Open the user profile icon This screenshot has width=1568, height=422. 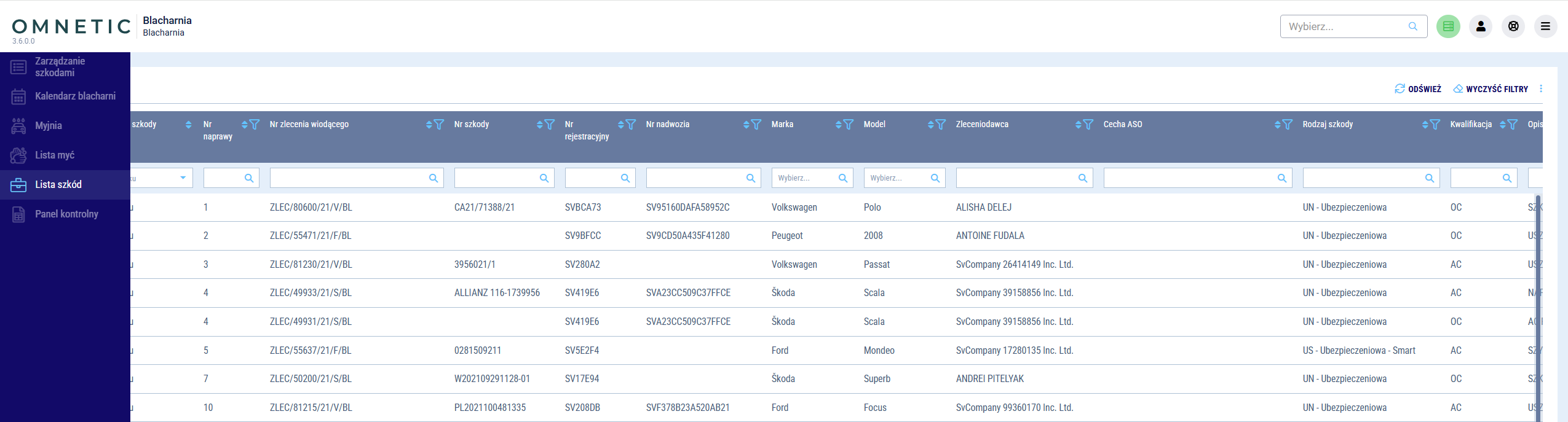coord(1481,26)
